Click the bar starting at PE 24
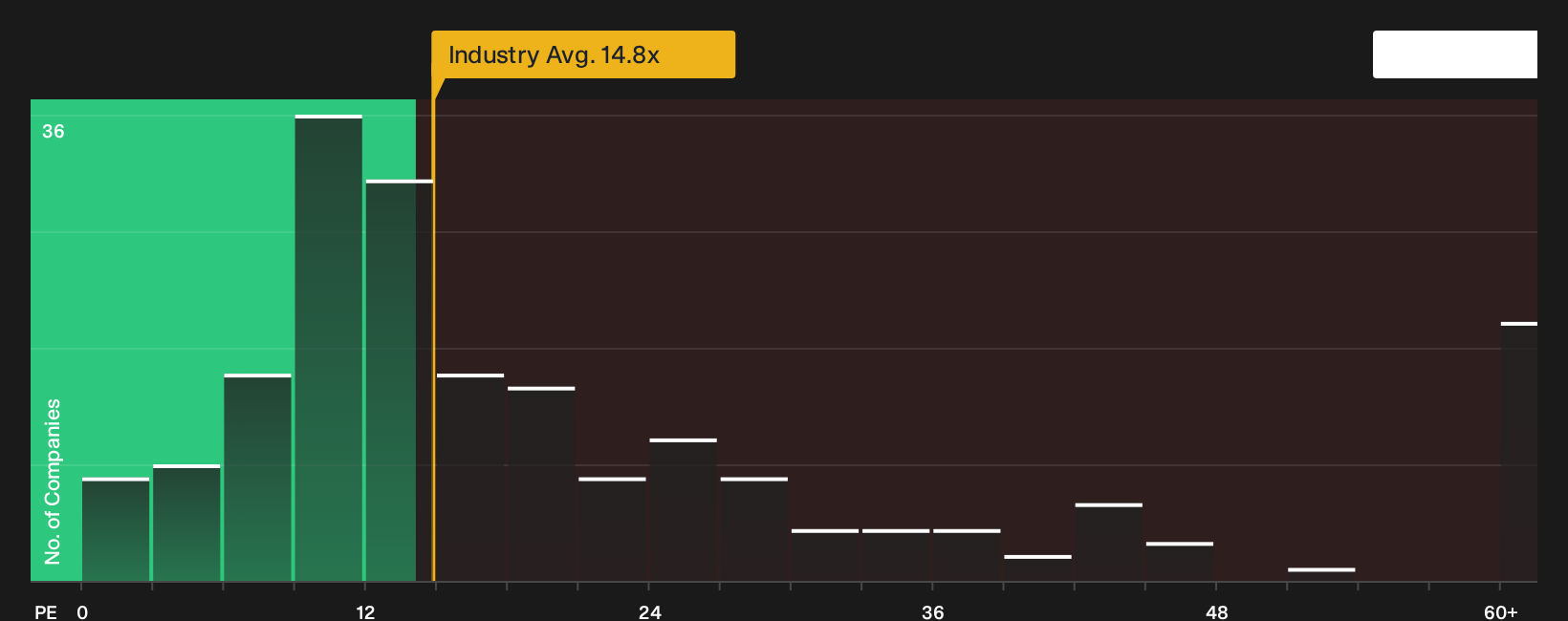The width and height of the screenshot is (1568, 621). click(683, 510)
